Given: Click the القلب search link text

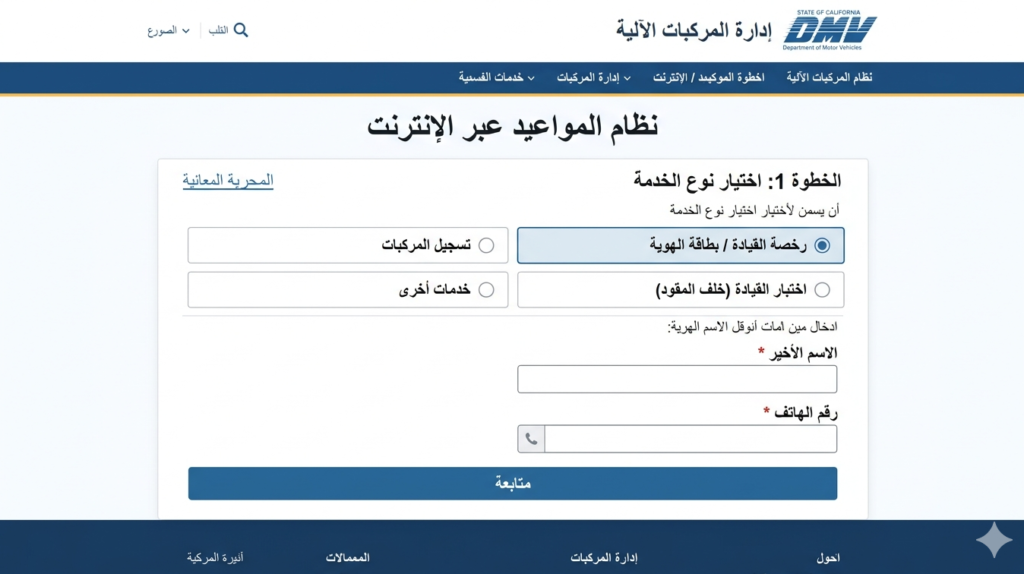Looking at the screenshot, I should pyautogui.click(x=218, y=31).
